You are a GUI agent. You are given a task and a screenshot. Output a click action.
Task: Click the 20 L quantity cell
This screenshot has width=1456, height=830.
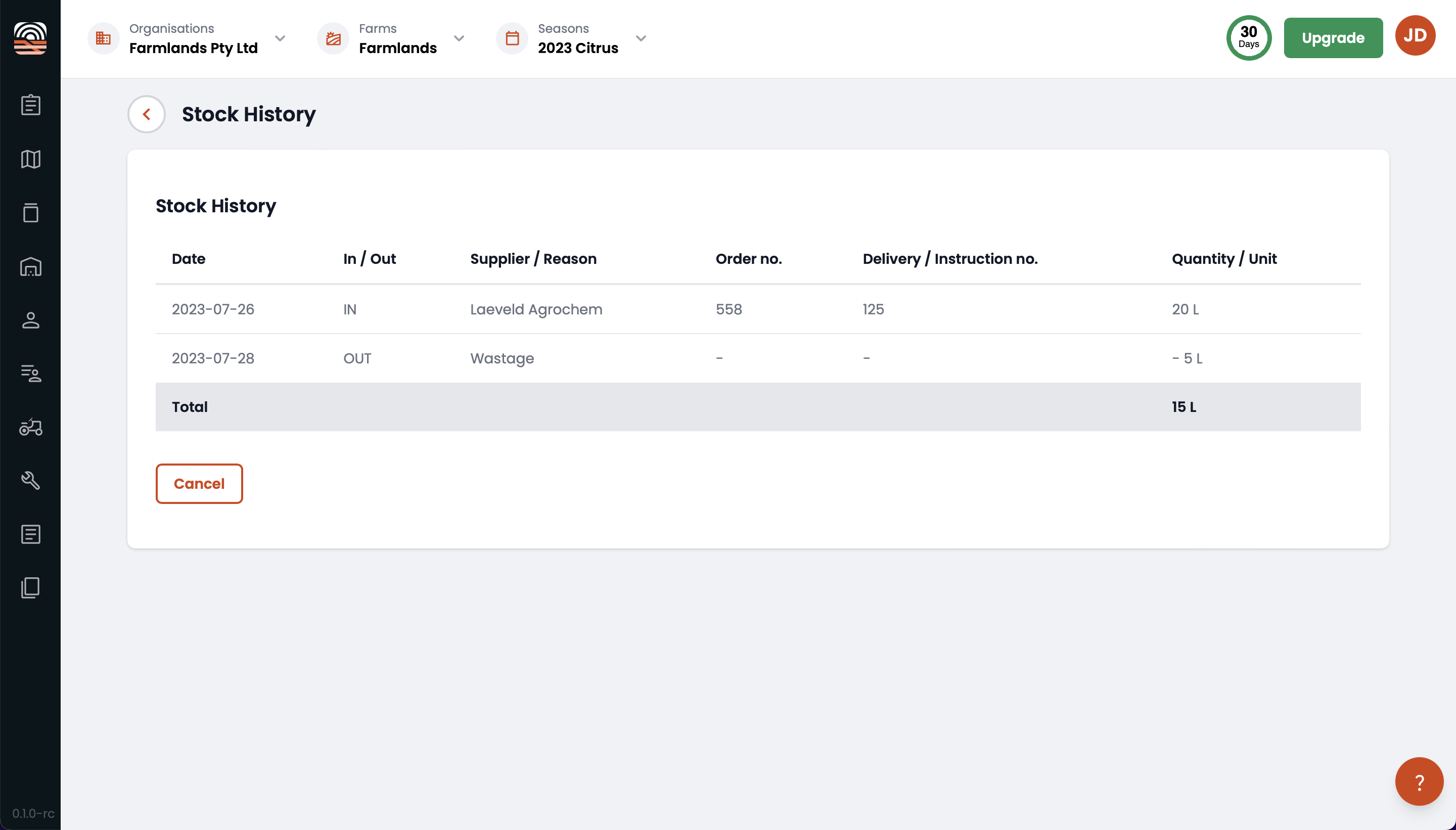pyautogui.click(x=1185, y=309)
